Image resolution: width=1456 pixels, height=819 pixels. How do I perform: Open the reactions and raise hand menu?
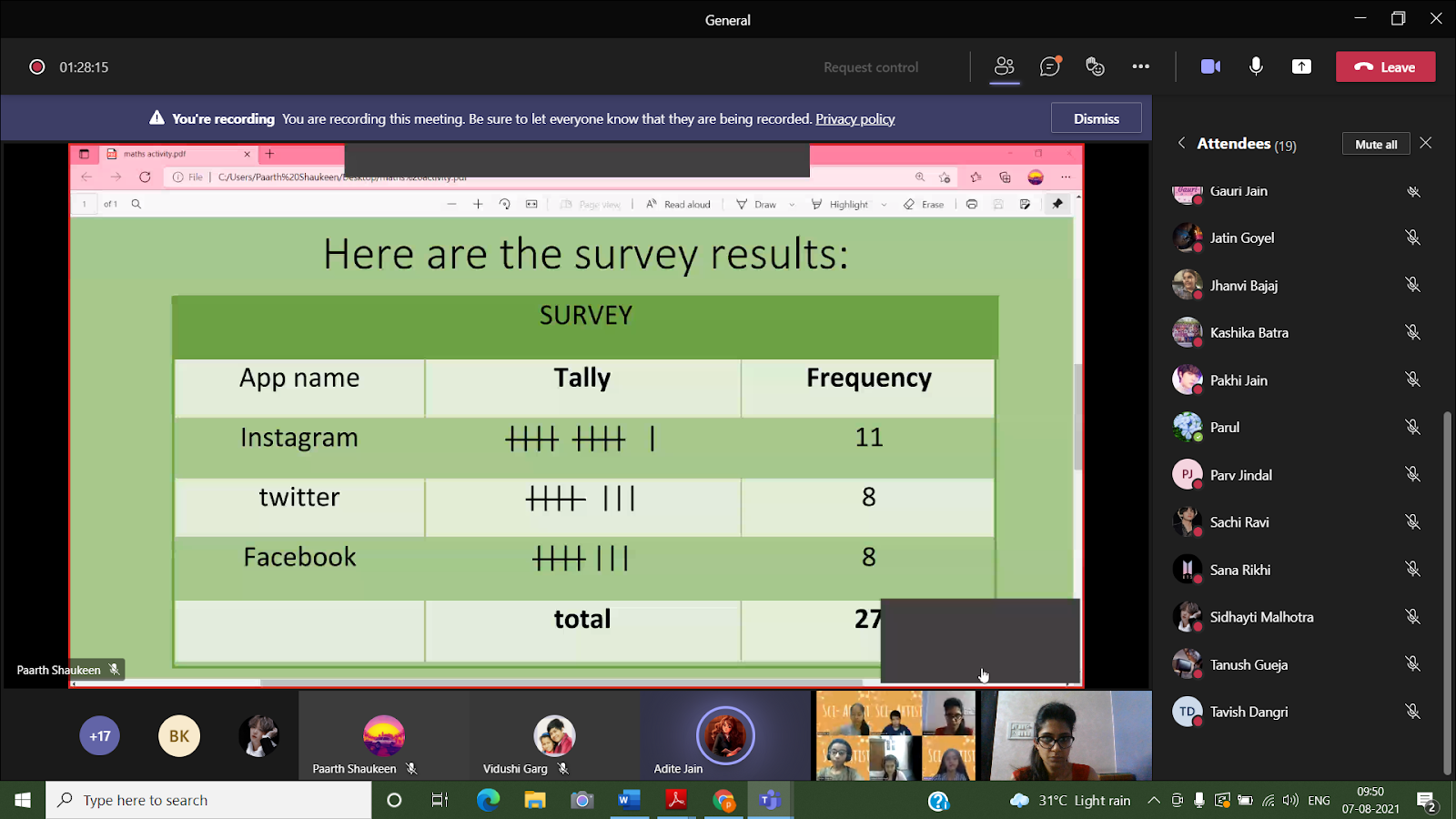(1095, 66)
